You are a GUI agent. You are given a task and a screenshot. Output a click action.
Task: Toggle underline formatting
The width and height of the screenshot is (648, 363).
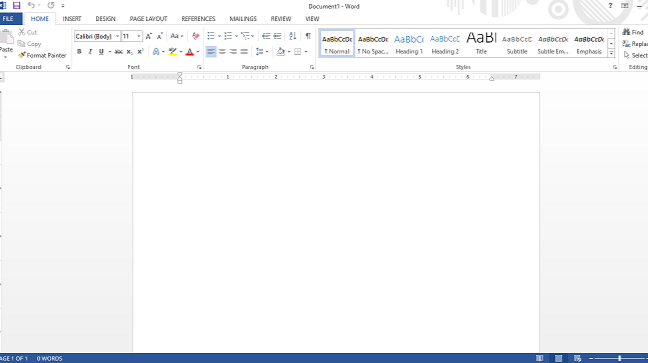coord(101,52)
